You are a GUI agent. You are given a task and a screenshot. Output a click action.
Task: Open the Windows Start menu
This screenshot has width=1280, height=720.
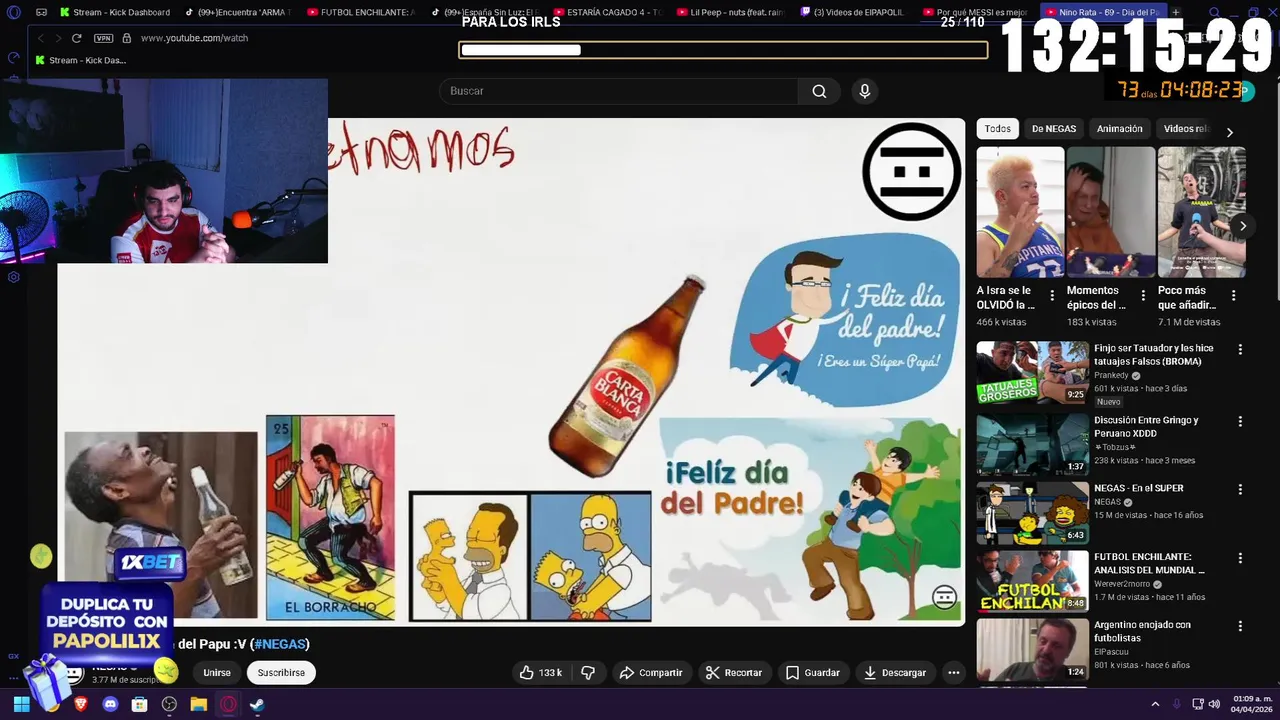pyautogui.click(x=21, y=704)
